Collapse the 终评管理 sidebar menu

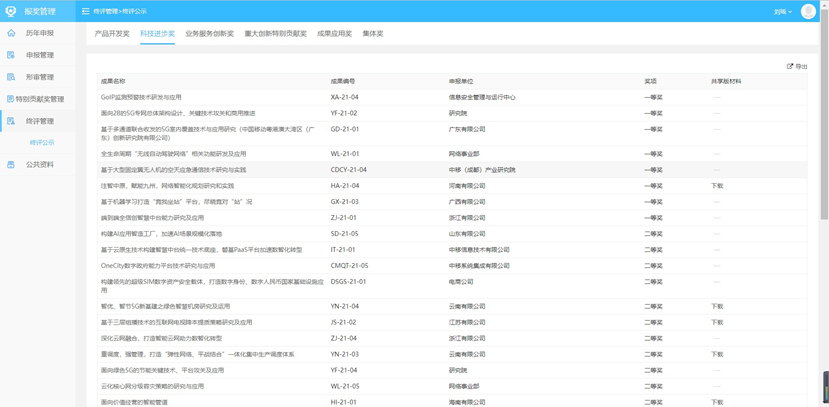click(38, 121)
